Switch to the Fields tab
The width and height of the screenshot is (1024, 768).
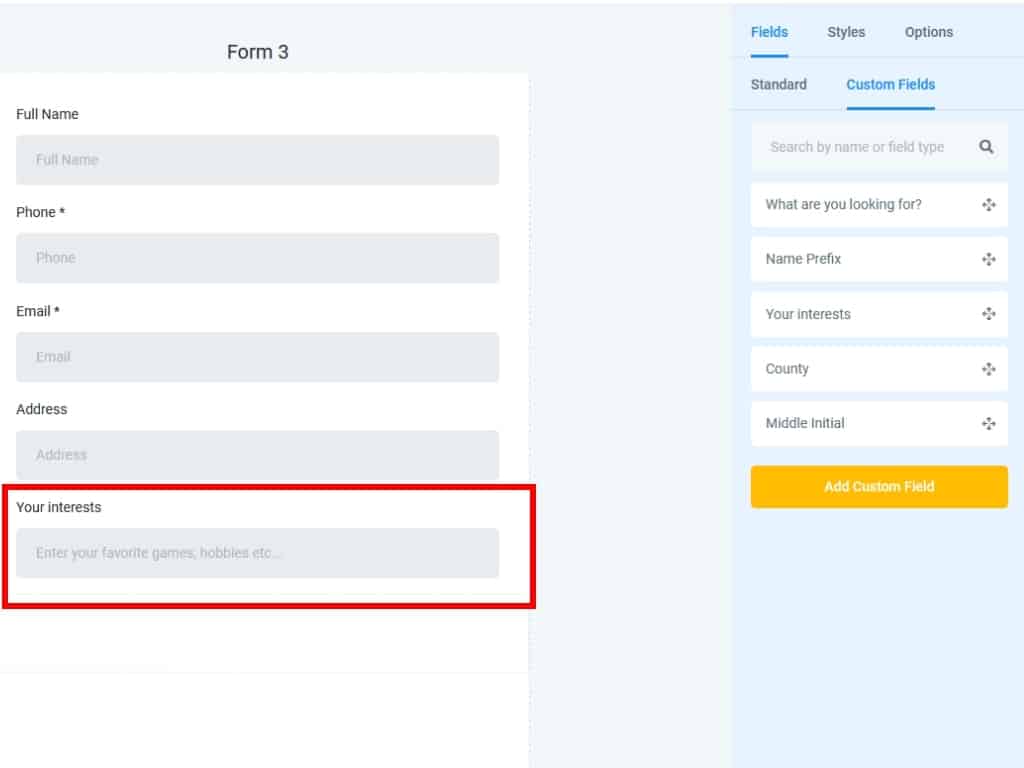(x=769, y=32)
